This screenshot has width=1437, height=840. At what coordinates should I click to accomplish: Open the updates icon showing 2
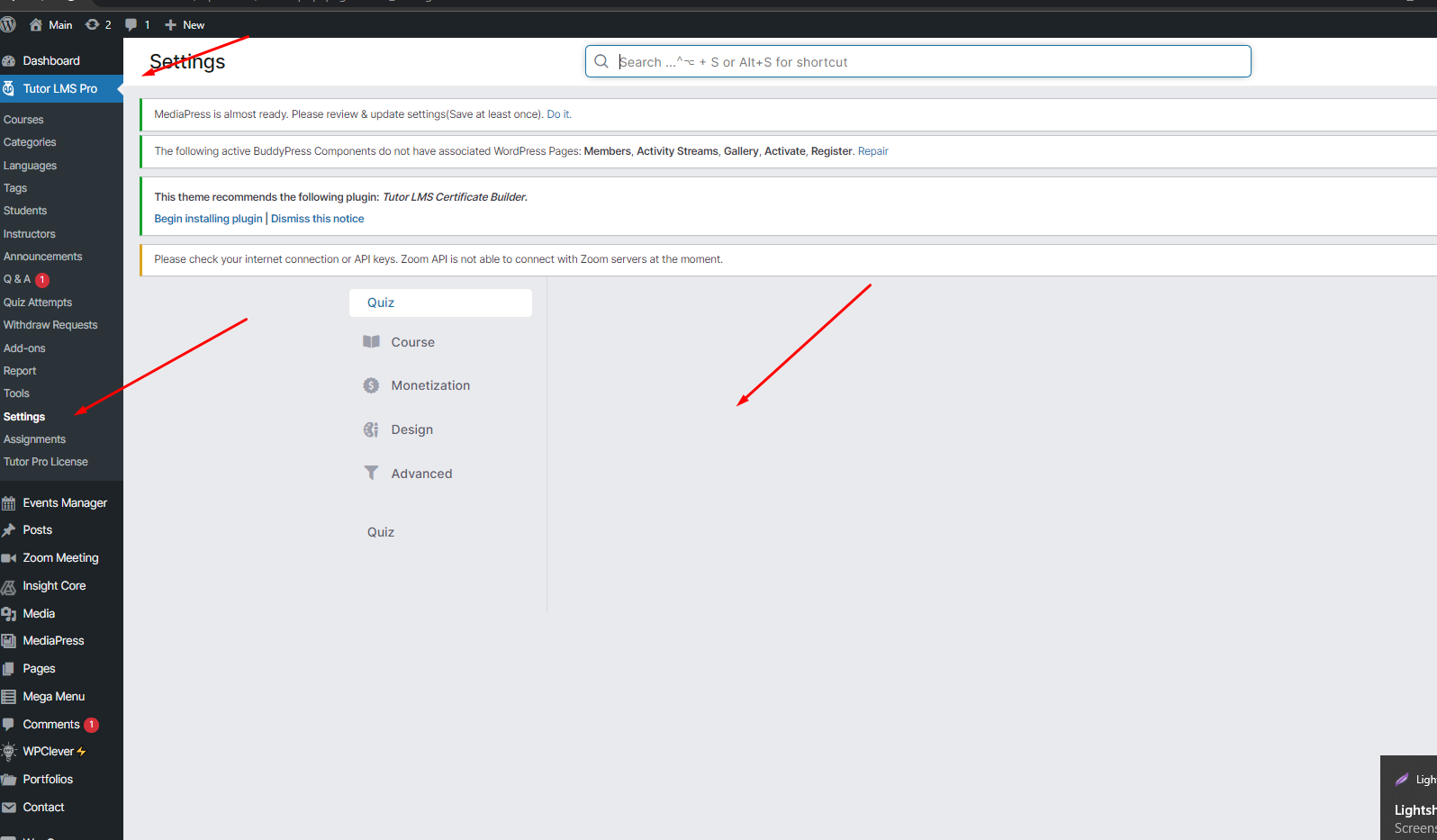[92, 24]
